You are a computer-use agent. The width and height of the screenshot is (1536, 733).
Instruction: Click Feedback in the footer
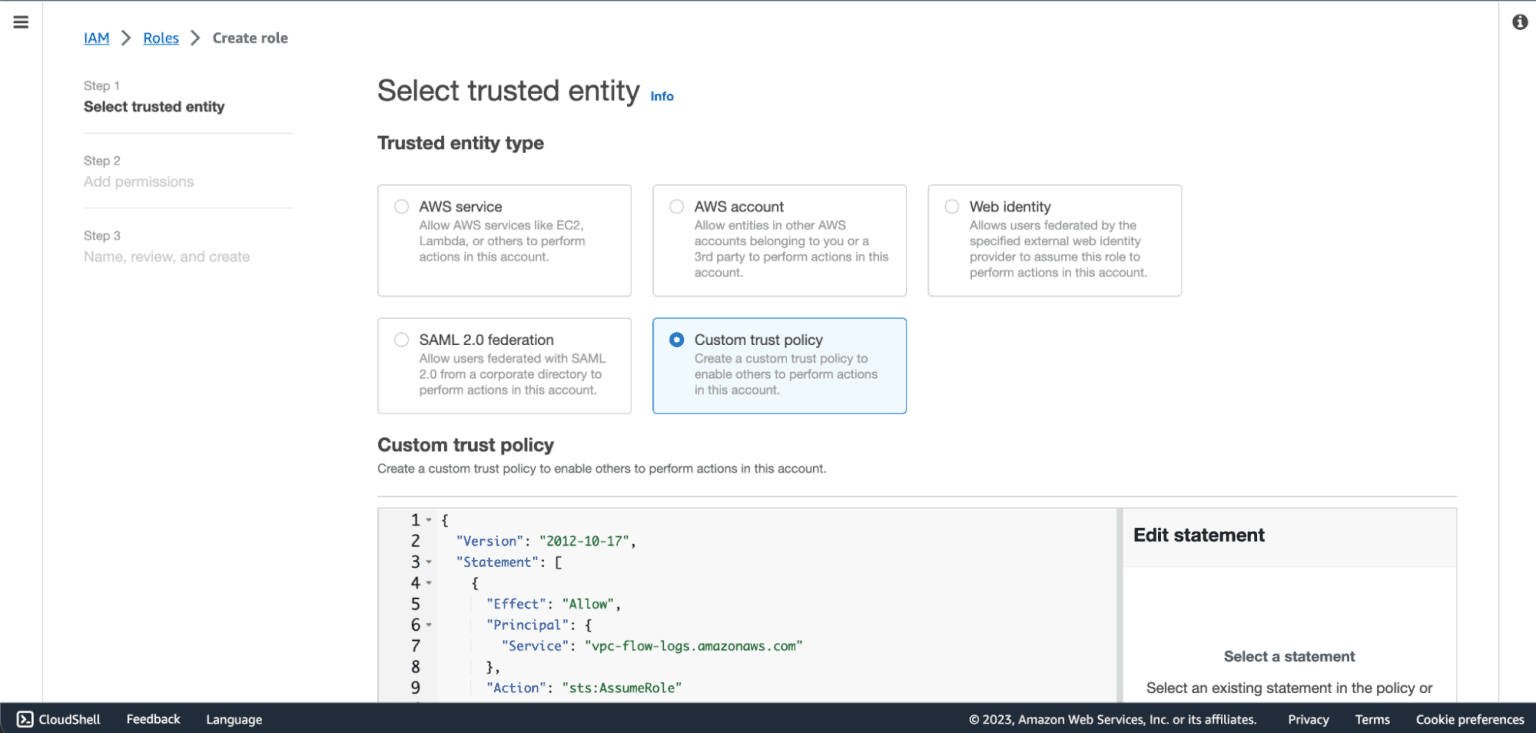(153, 719)
